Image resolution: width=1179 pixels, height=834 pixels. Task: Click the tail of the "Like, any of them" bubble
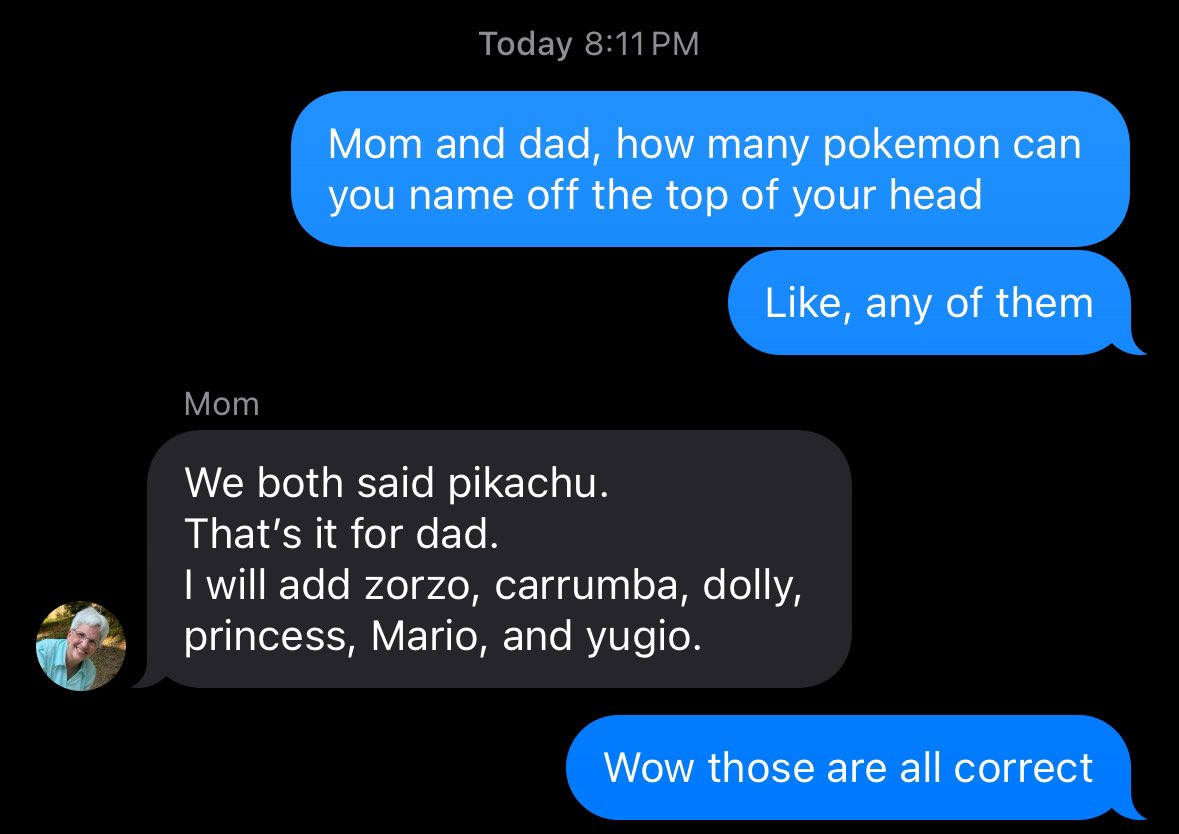(1131, 346)
